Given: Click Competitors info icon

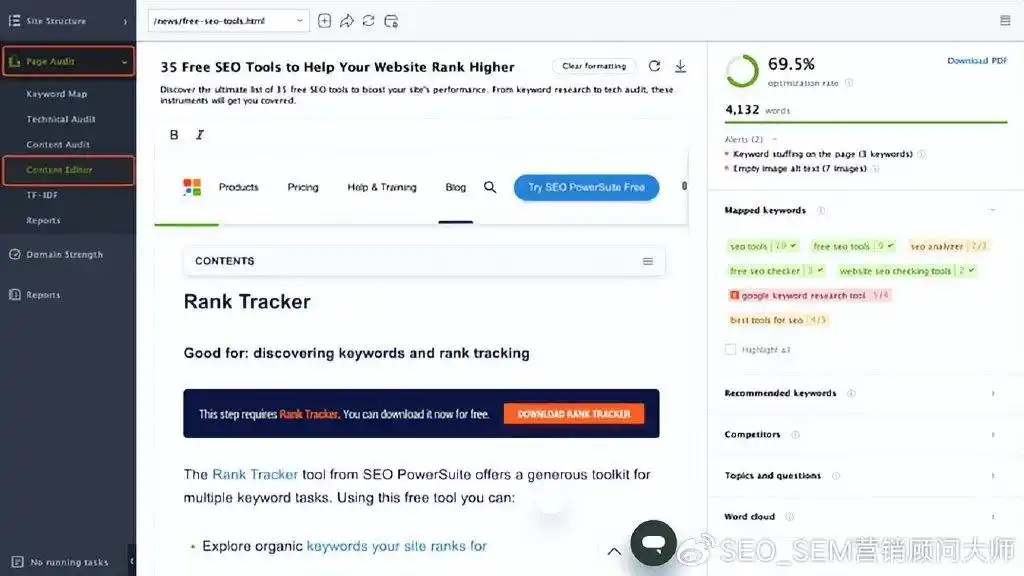Looking at the screenshot, I should [x=795, y=435].
